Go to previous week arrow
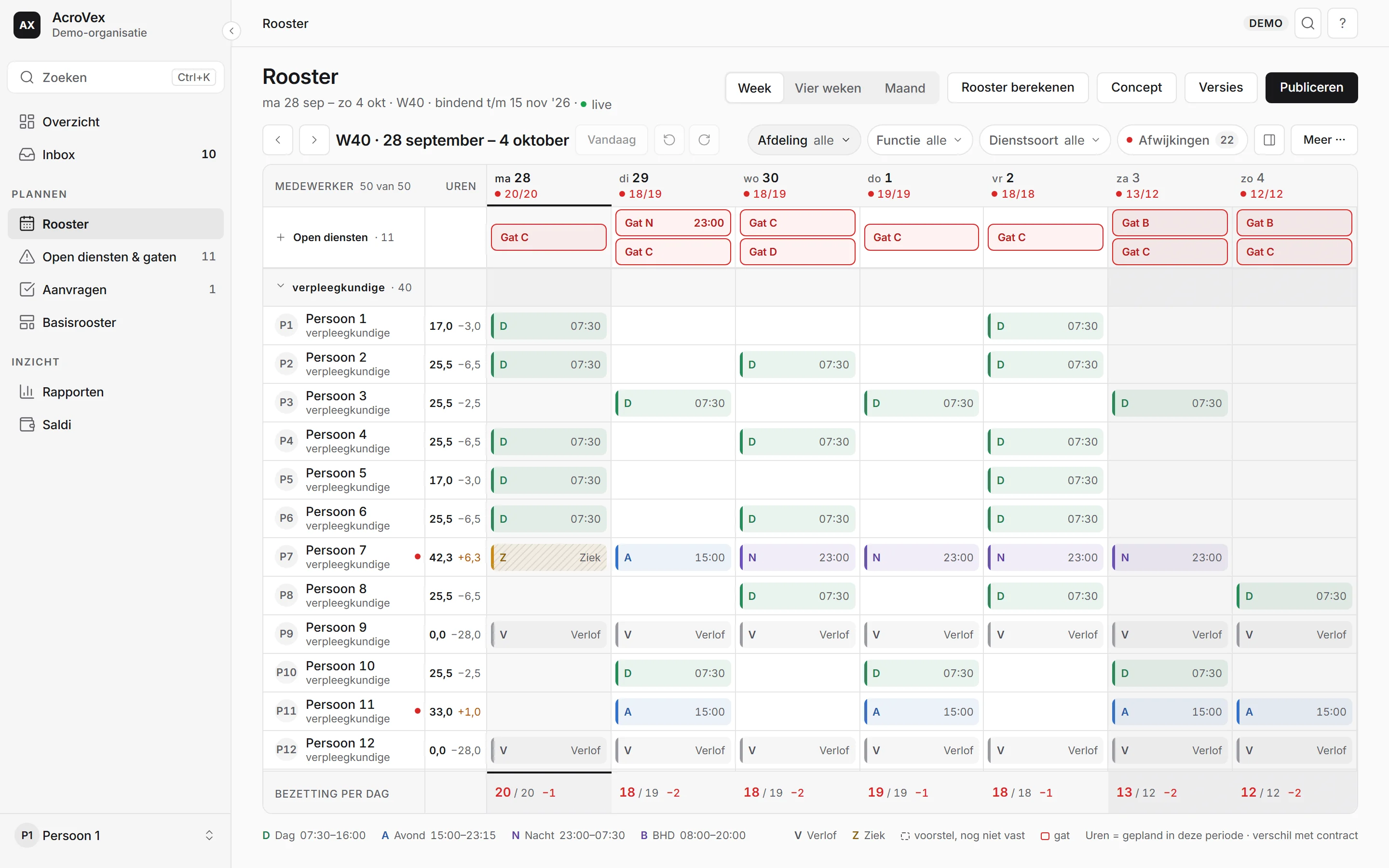The height and width of the screenshot is (868, 1389). pos(278,140)
